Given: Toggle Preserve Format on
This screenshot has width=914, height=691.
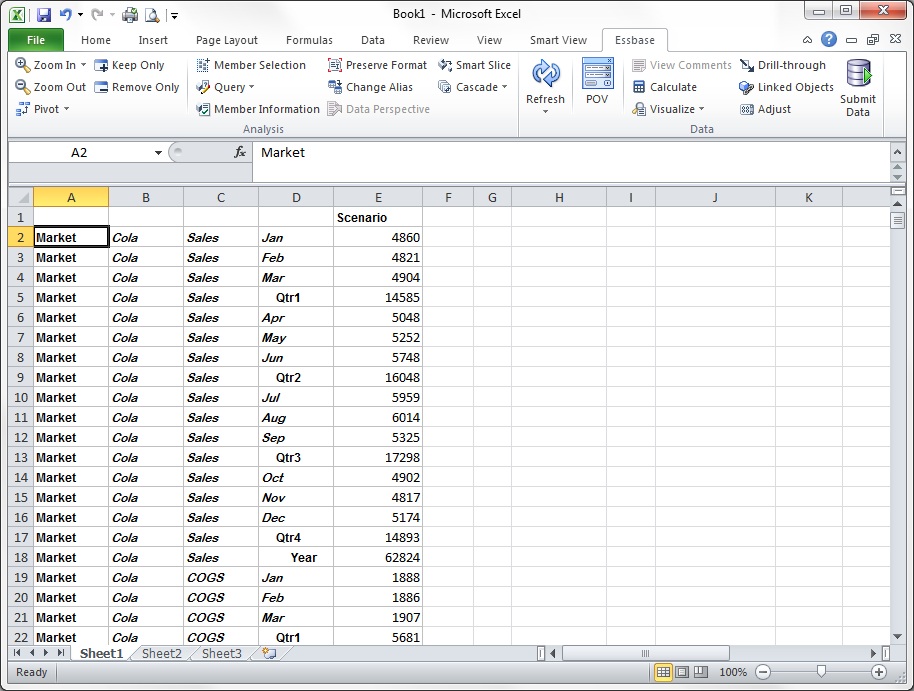Looking at the screenshot, I should pyautogui.click(x=380, y=65).
